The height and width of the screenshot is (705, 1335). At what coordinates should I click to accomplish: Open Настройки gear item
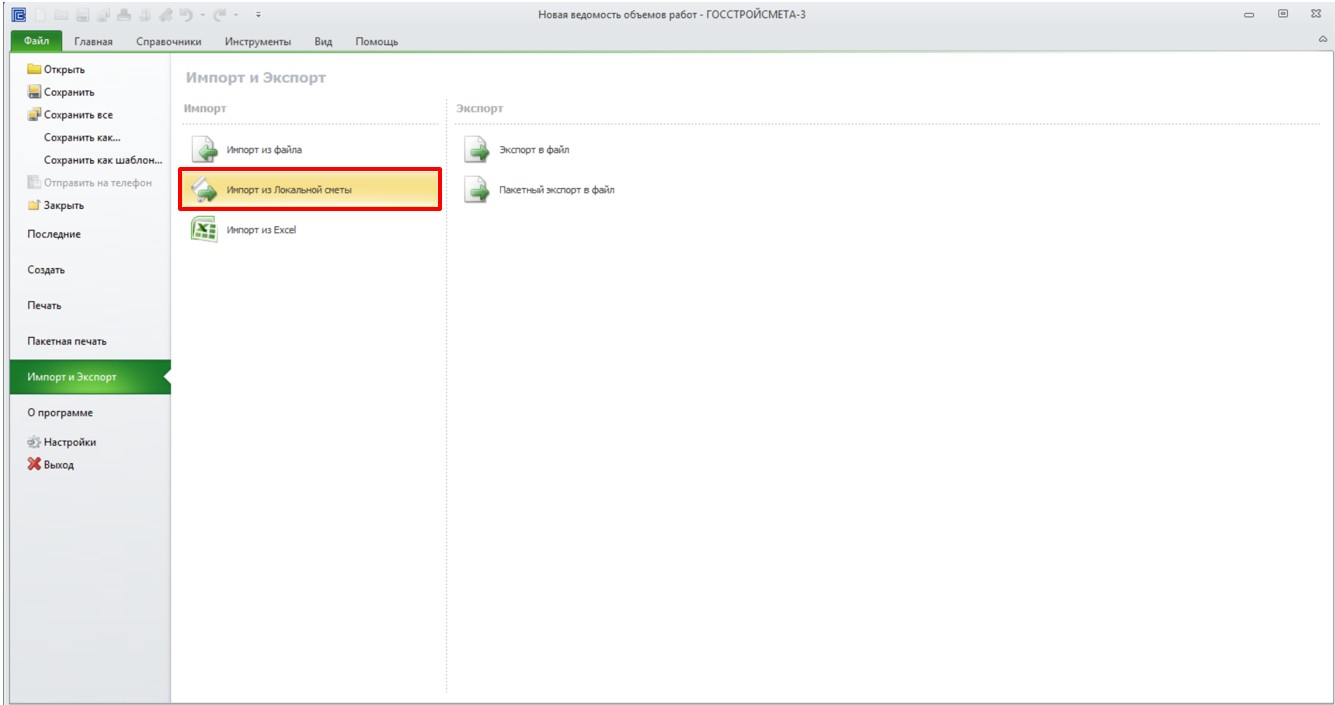click(x=62, y=442)
